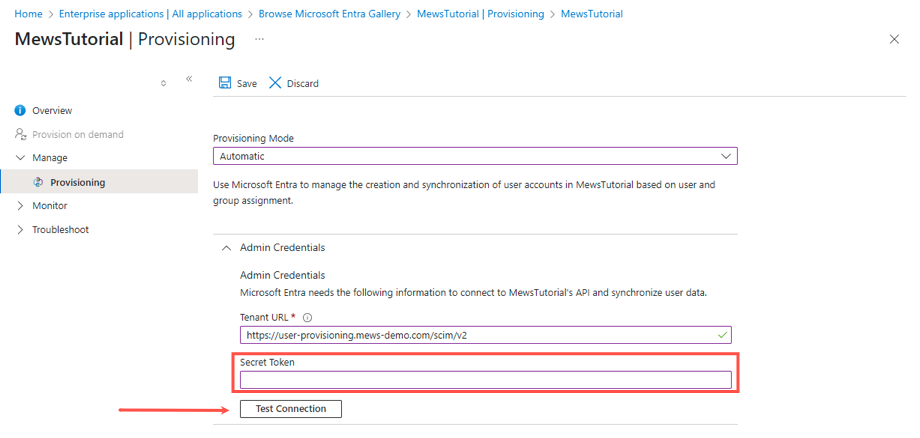Click the Save label in toolbar
This screenshot has height=438, width=920.
click(247, 83)
